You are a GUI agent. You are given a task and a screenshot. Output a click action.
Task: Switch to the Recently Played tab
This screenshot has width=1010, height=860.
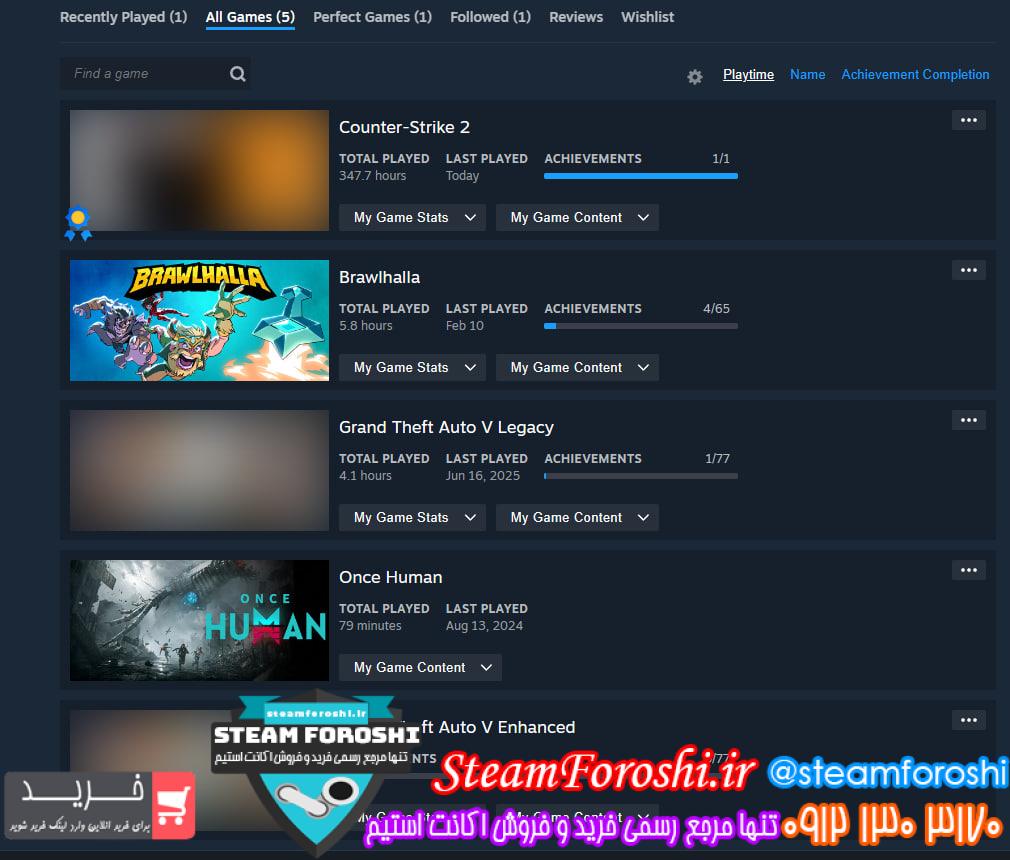pyautogui.click(x=124, y=17)
